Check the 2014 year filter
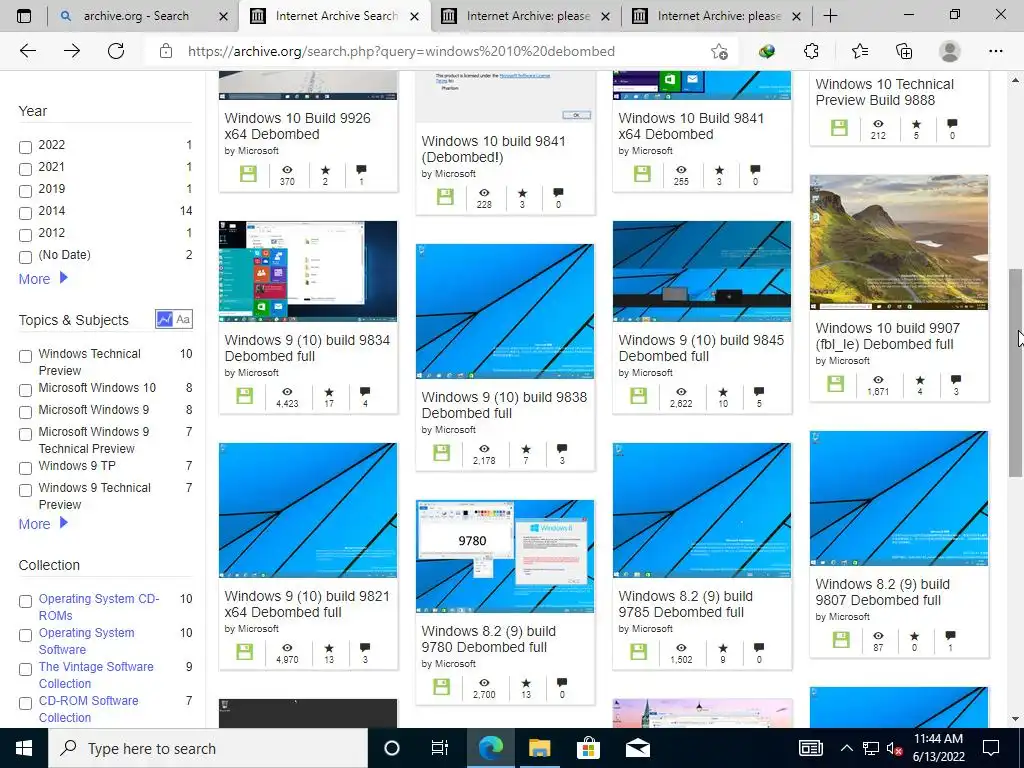 25,213
